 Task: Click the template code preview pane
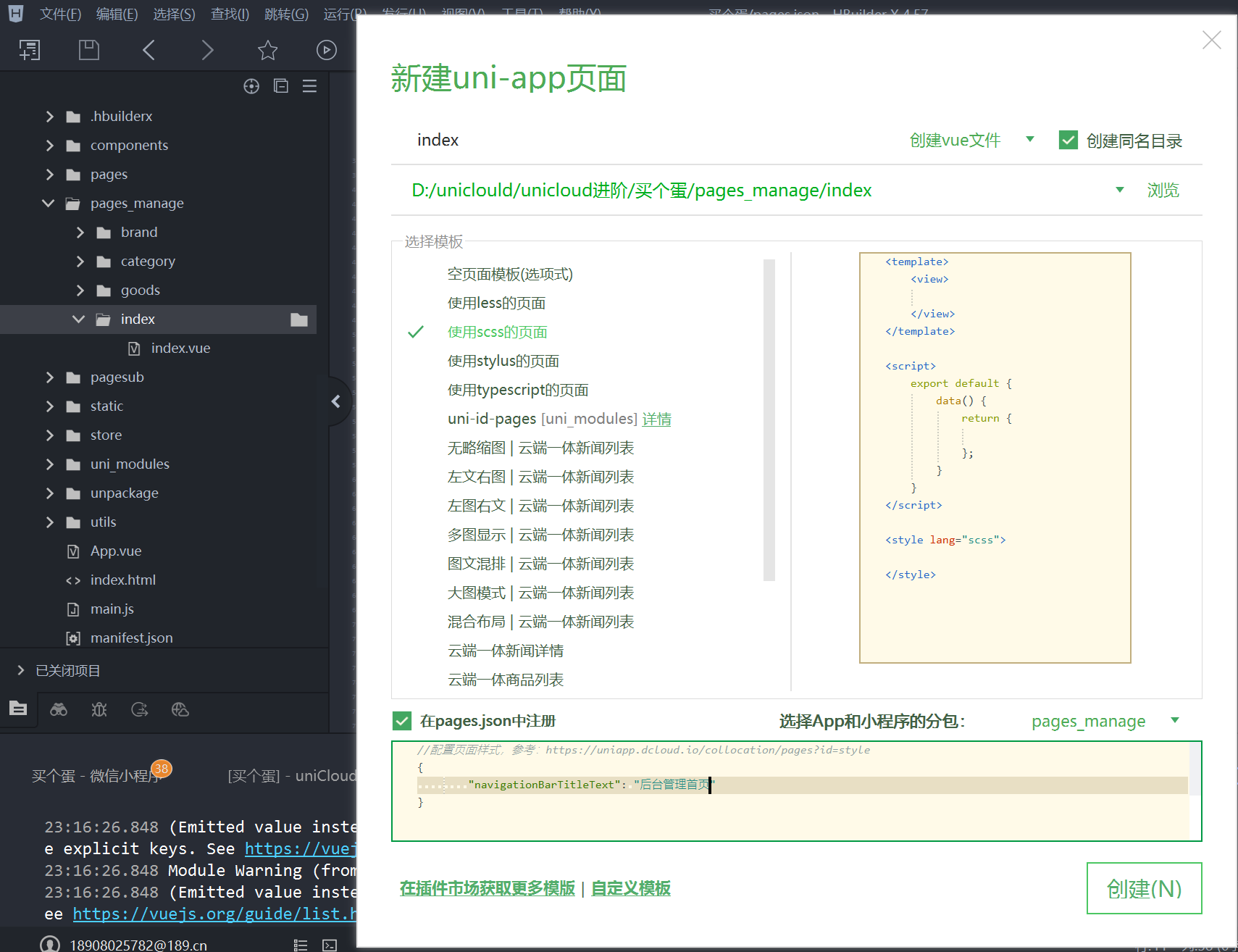click(995, 457)
